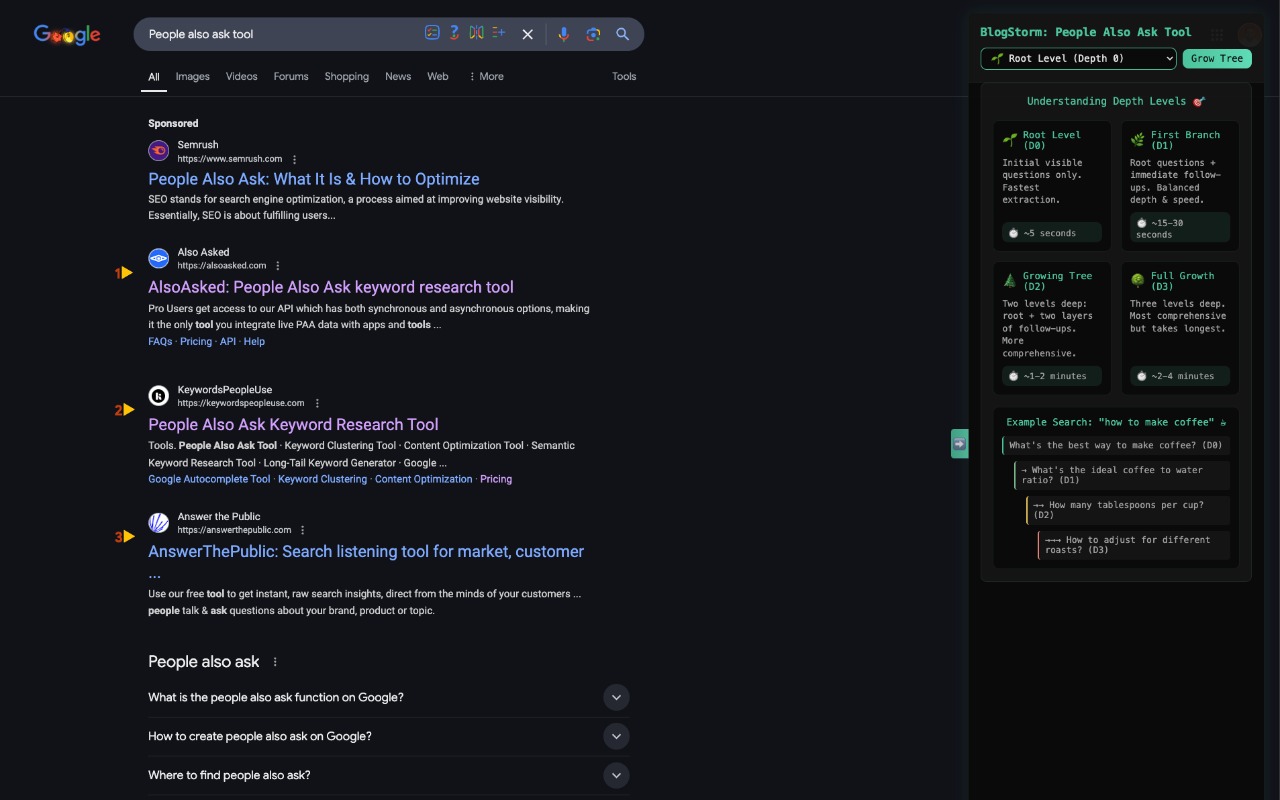Start voice search with the microphone

coord(564,34)
